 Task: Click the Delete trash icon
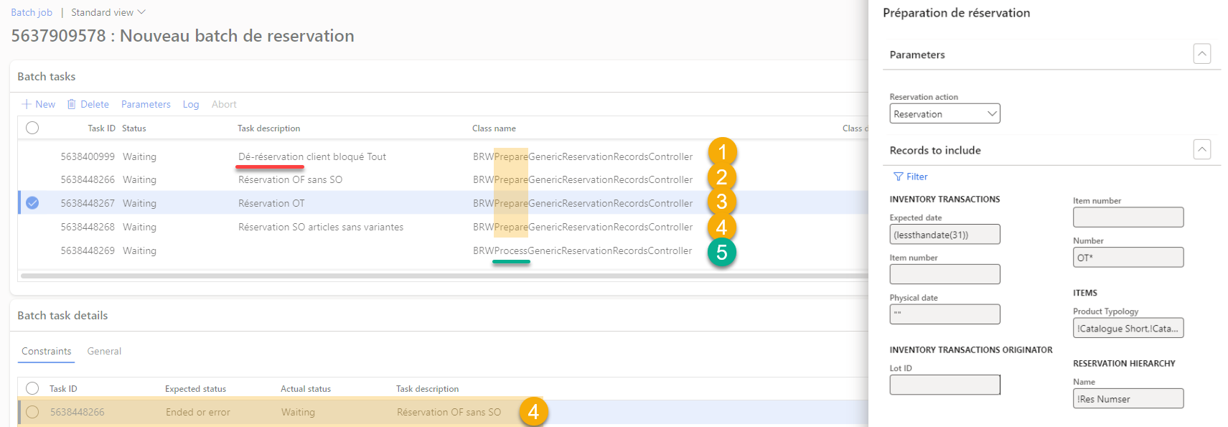72,104
